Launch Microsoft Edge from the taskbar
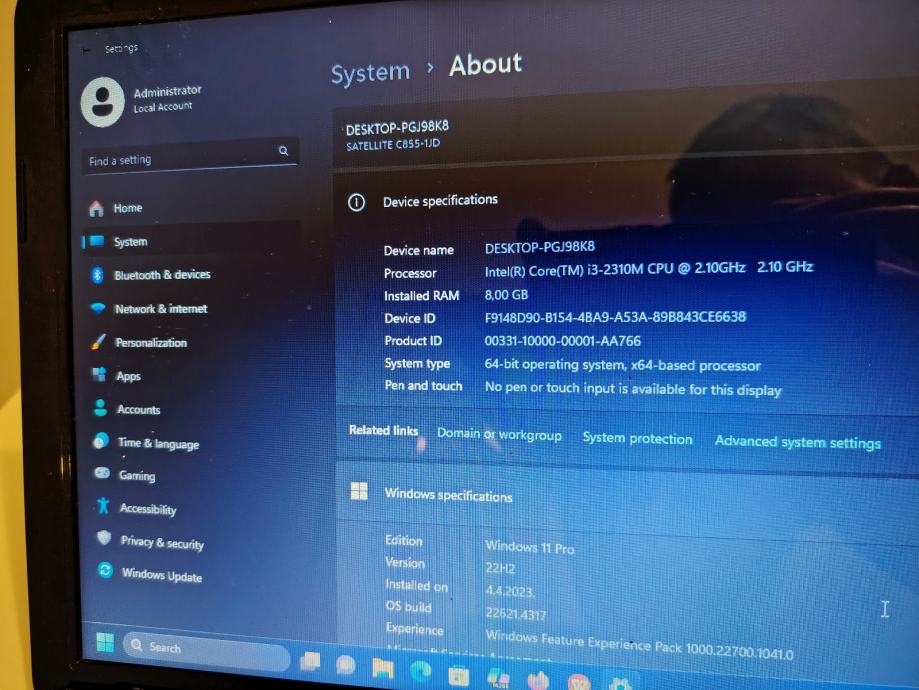 click(420, 671)
